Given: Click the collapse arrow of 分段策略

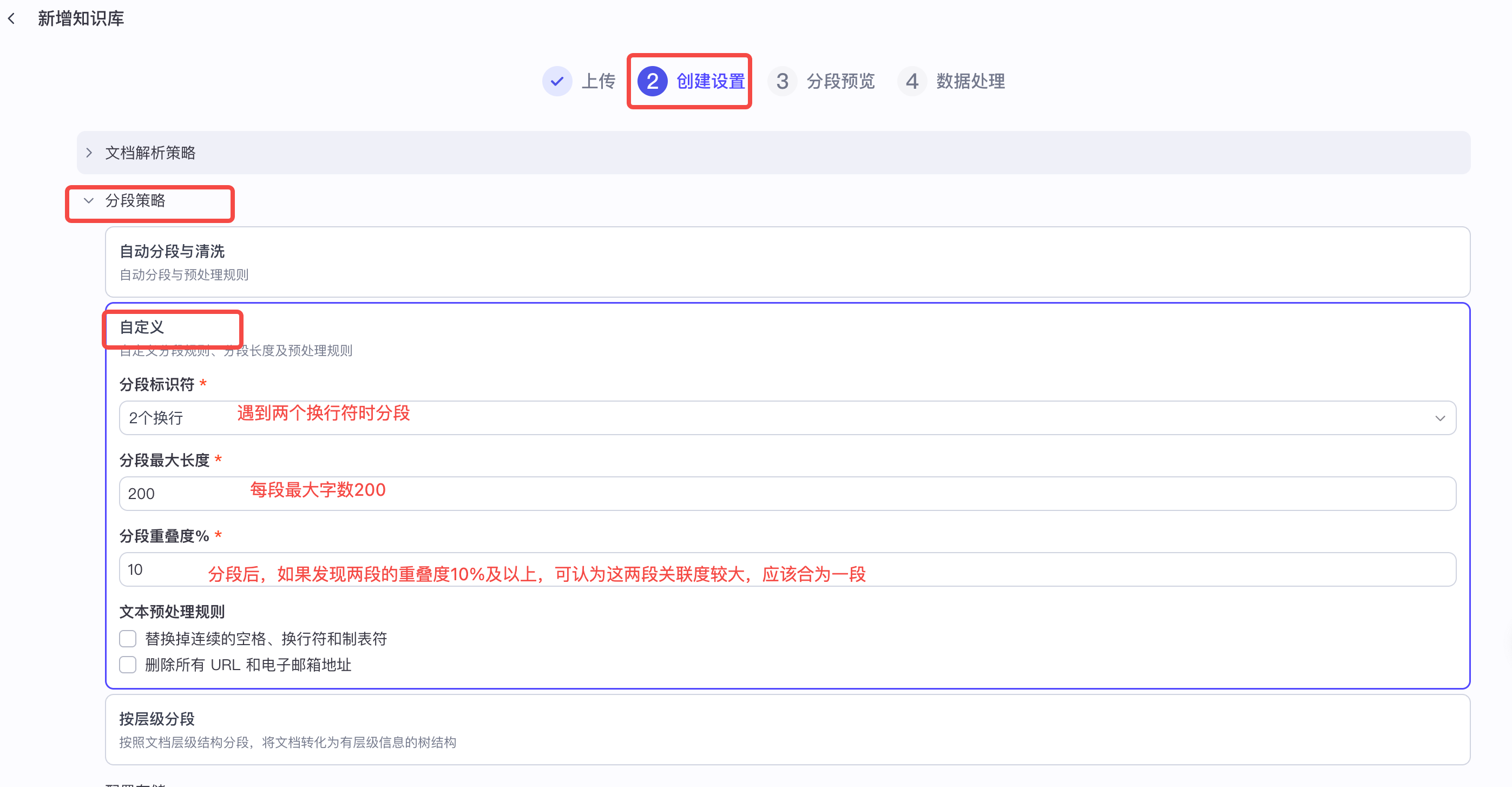Looking at the screenshot, I should click(x=89, y=201).
